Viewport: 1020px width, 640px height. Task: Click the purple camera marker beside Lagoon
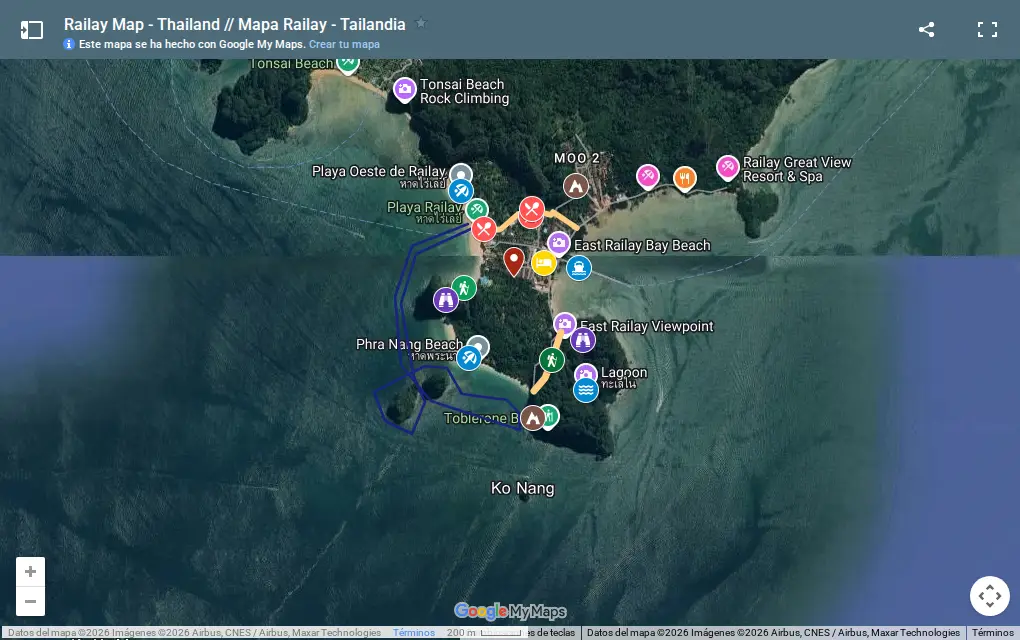click(x=585, y=373)
